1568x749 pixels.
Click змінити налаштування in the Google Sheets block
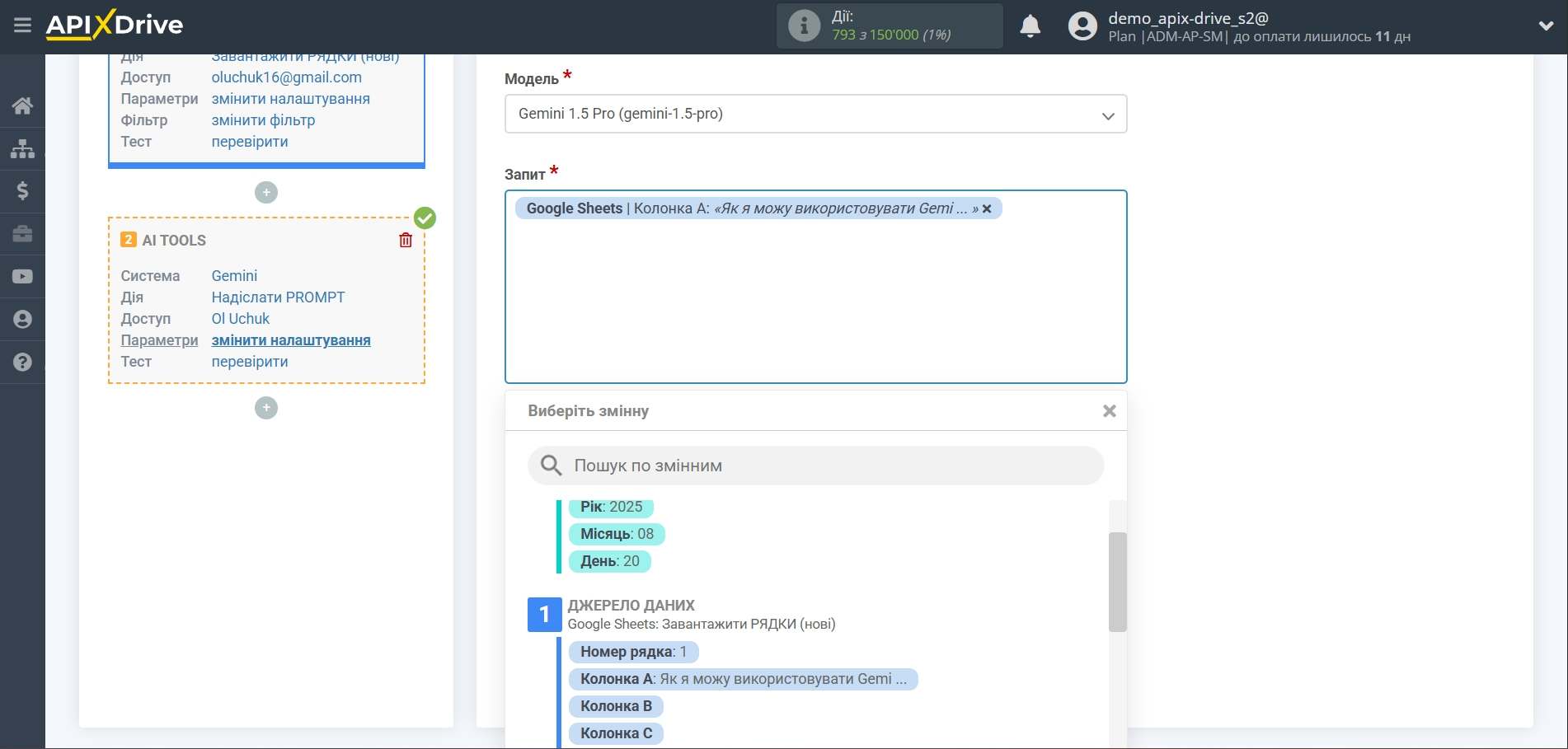tap(290, 99)
